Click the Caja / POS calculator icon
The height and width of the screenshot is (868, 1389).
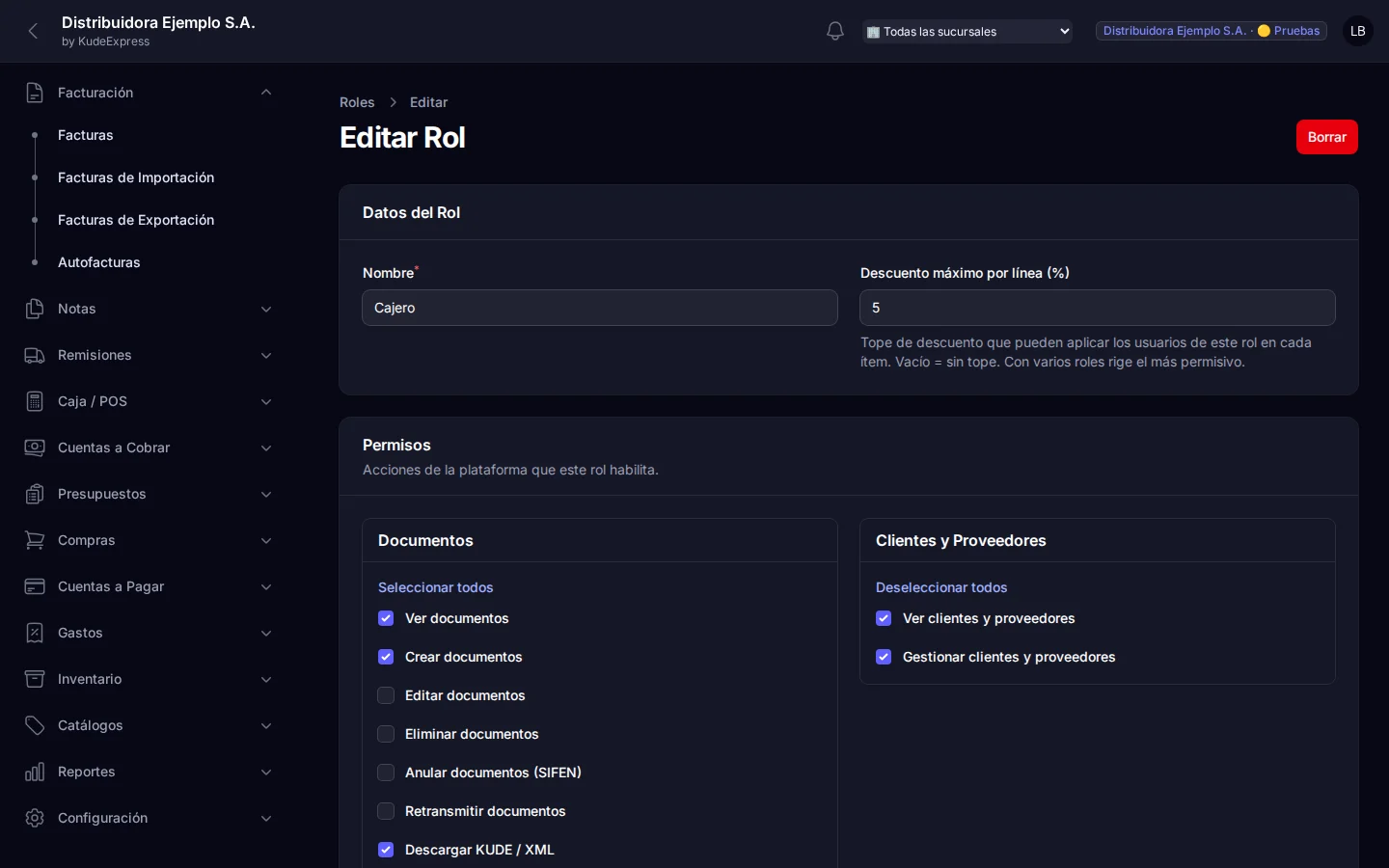coord(35,401)
